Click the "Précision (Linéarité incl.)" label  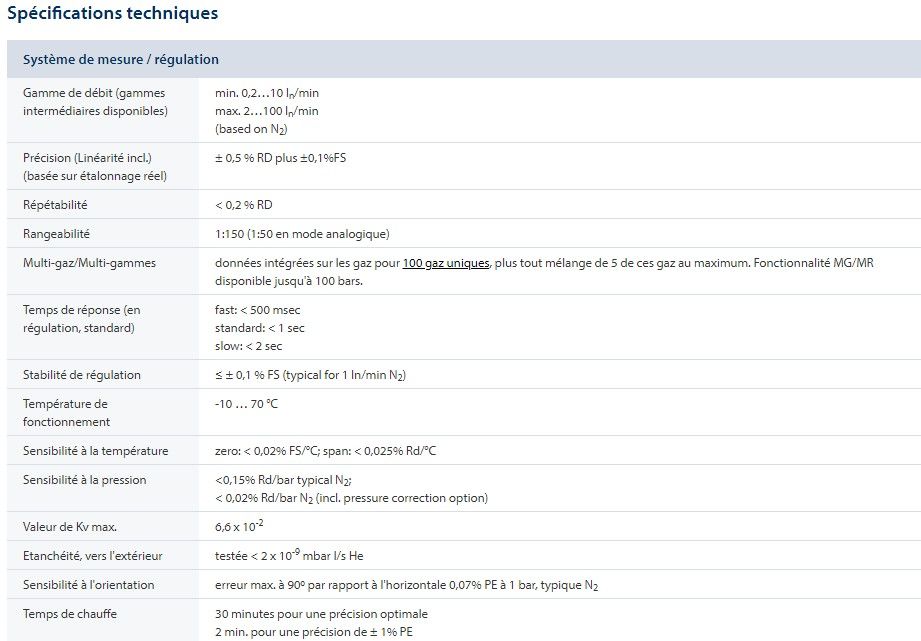88,158
